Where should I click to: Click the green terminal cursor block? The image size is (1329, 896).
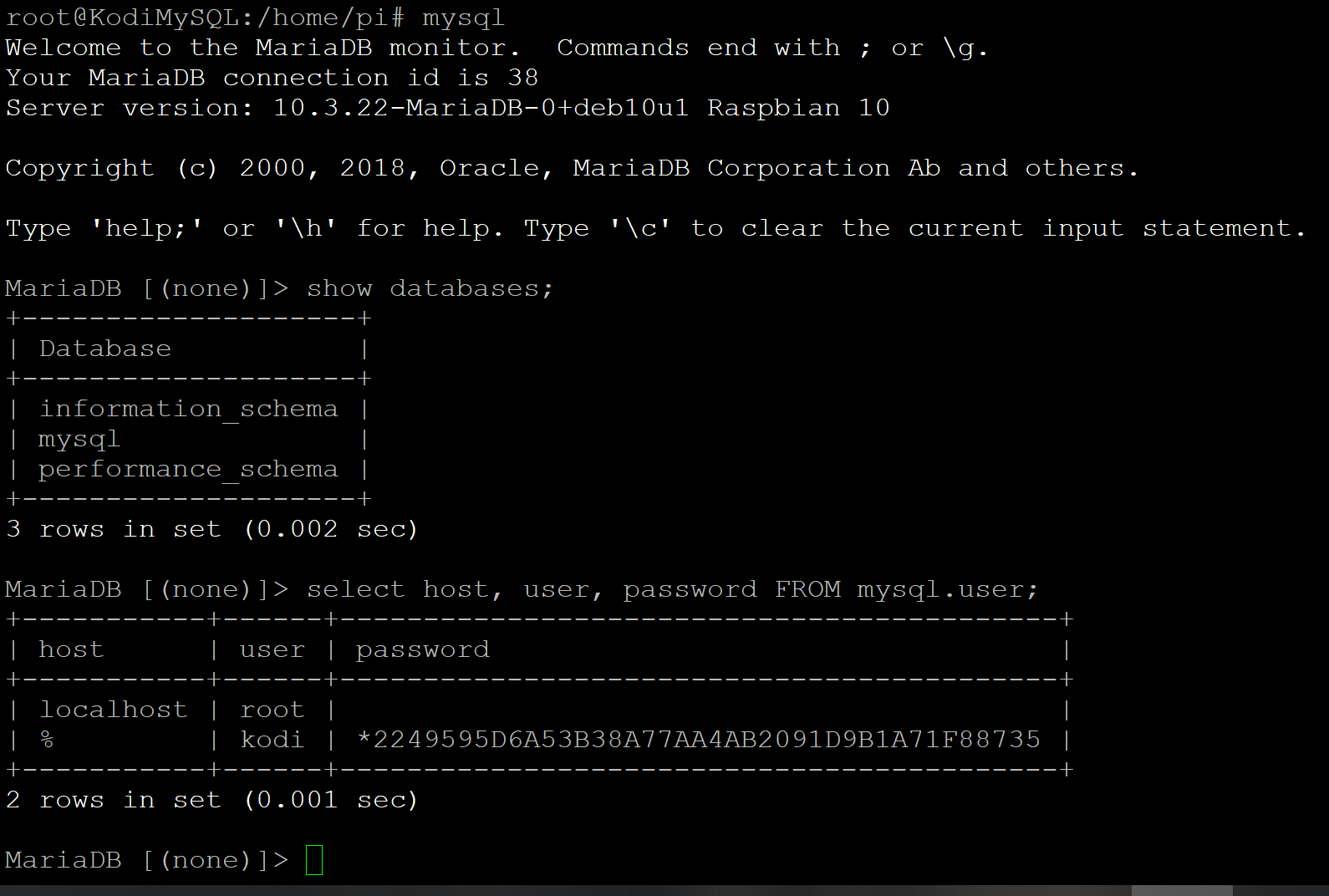click(314, 860)
